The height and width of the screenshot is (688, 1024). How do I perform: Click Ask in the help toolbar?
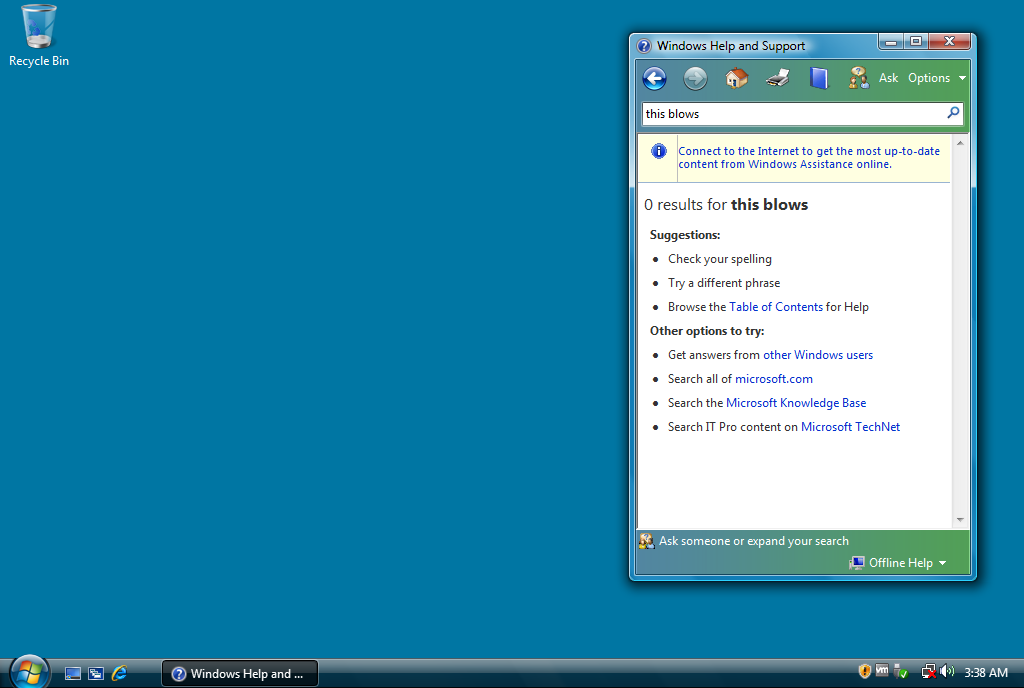pos(873,78)
